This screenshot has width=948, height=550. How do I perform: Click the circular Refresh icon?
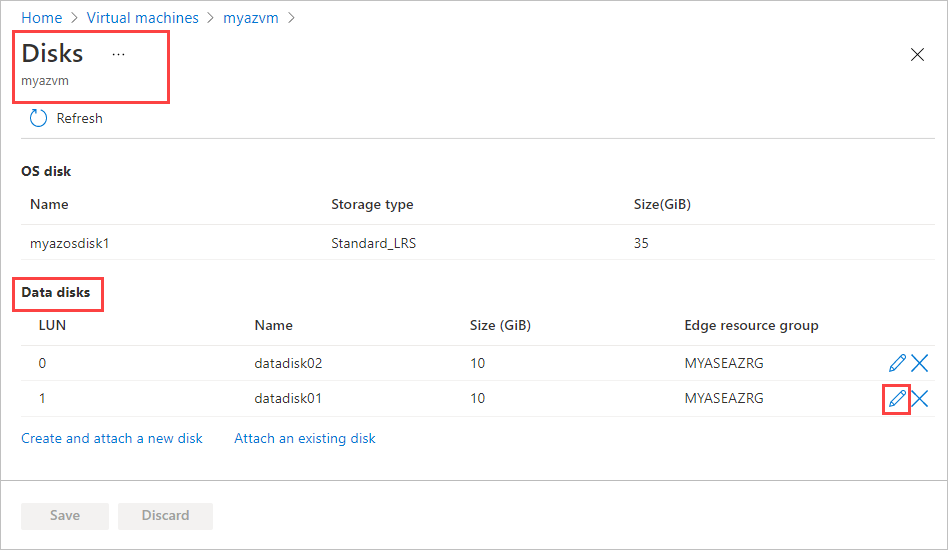click(x=38, y=118)
